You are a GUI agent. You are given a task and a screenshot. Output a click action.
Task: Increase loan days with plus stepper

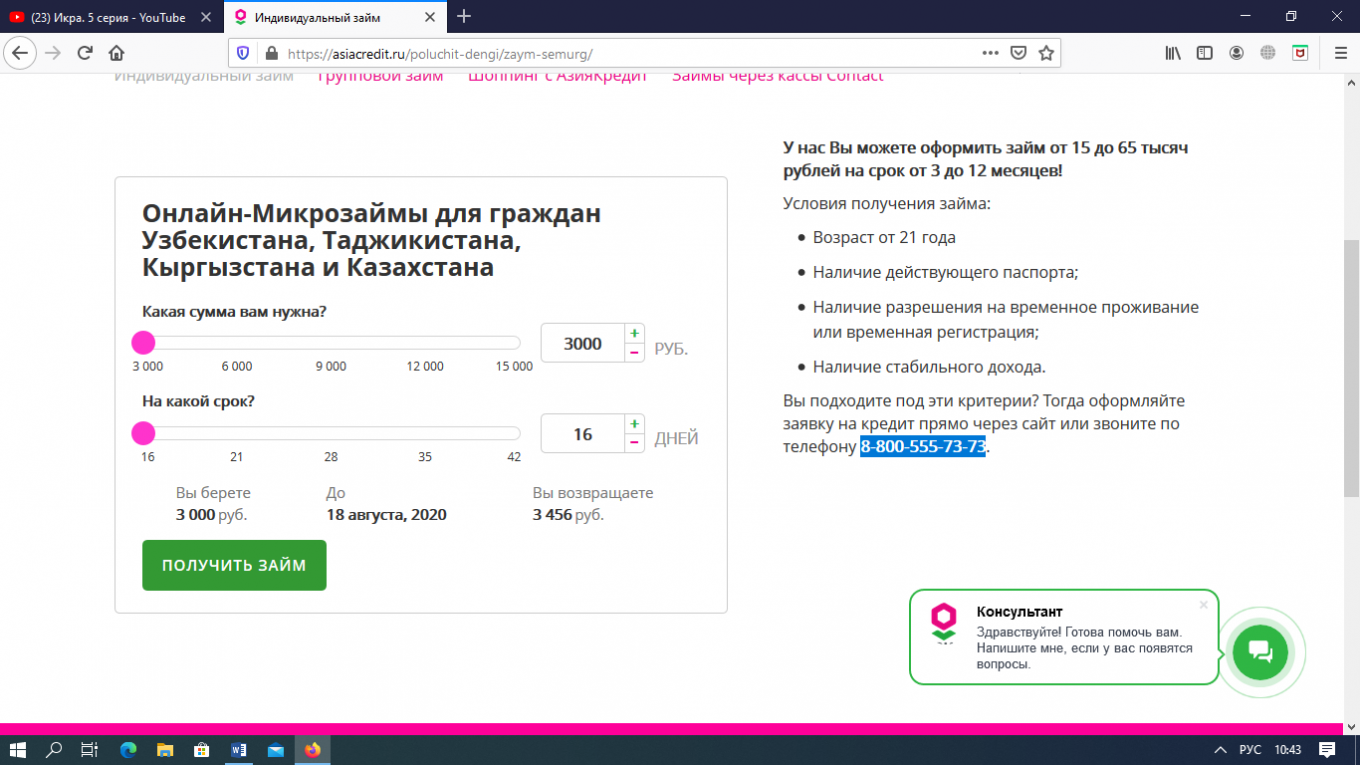[634, 425]
